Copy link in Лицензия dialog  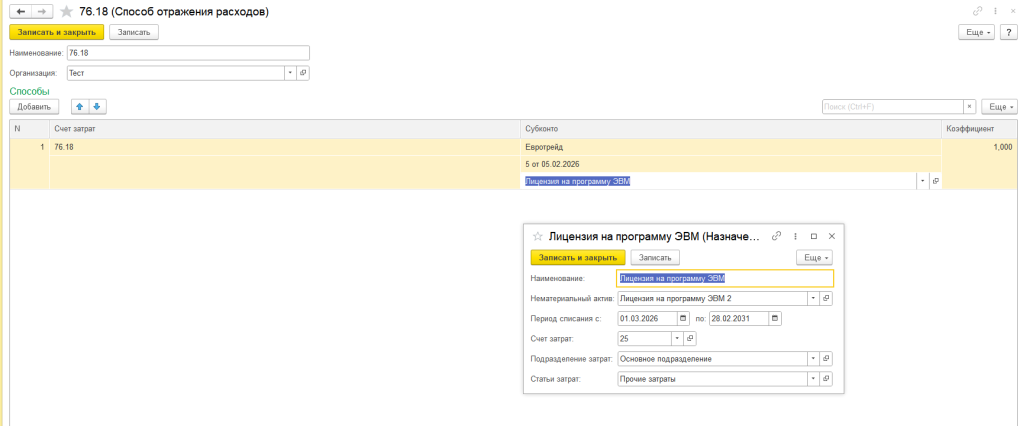coord(776,236)
